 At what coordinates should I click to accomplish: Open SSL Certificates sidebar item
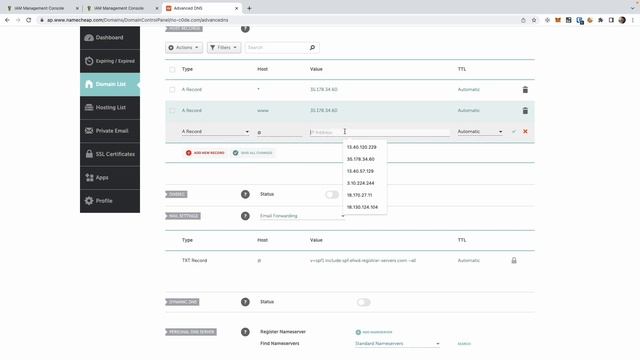[x=110, y=154]
